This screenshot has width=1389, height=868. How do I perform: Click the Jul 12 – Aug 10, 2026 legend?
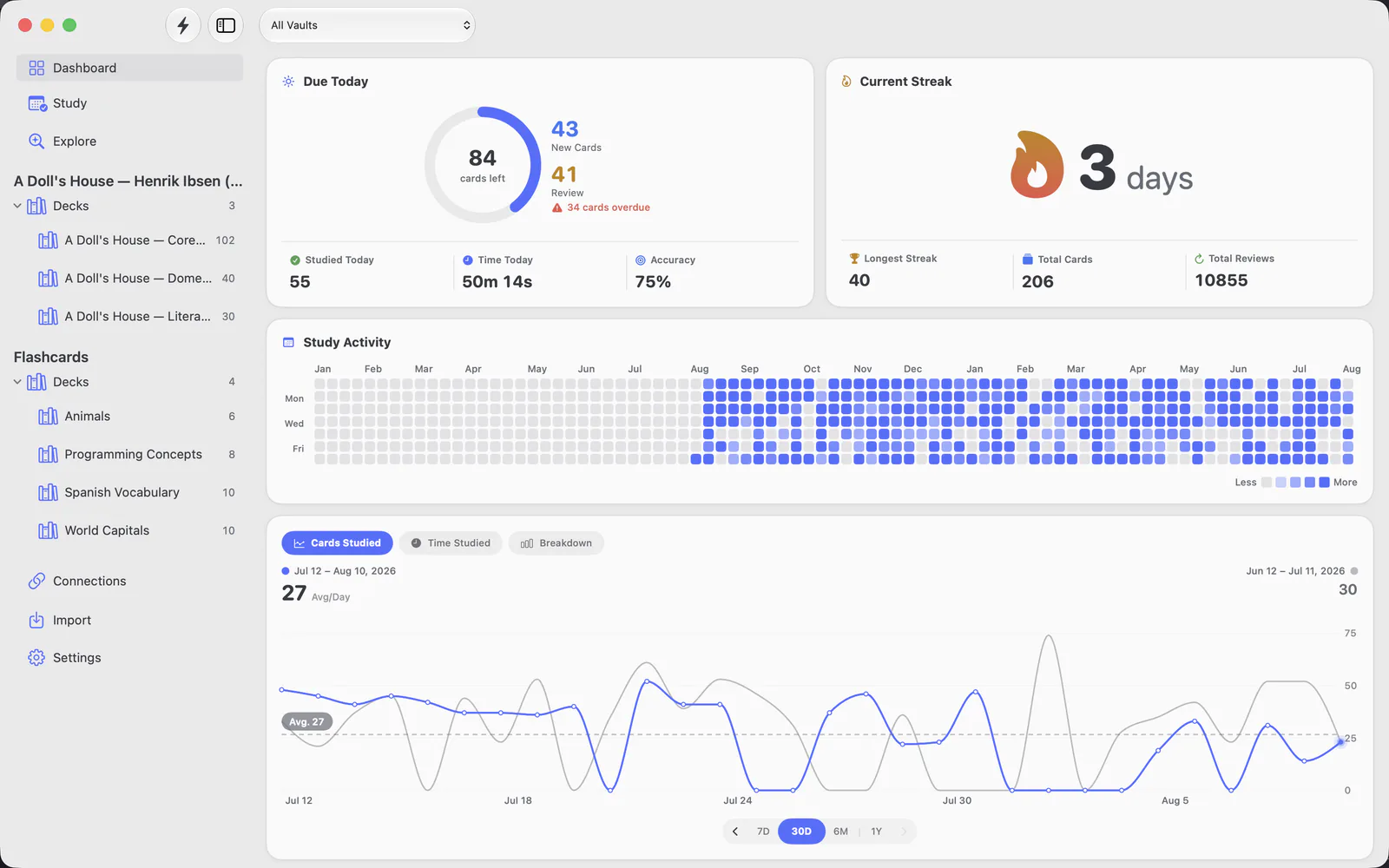(x=339, y=571)
